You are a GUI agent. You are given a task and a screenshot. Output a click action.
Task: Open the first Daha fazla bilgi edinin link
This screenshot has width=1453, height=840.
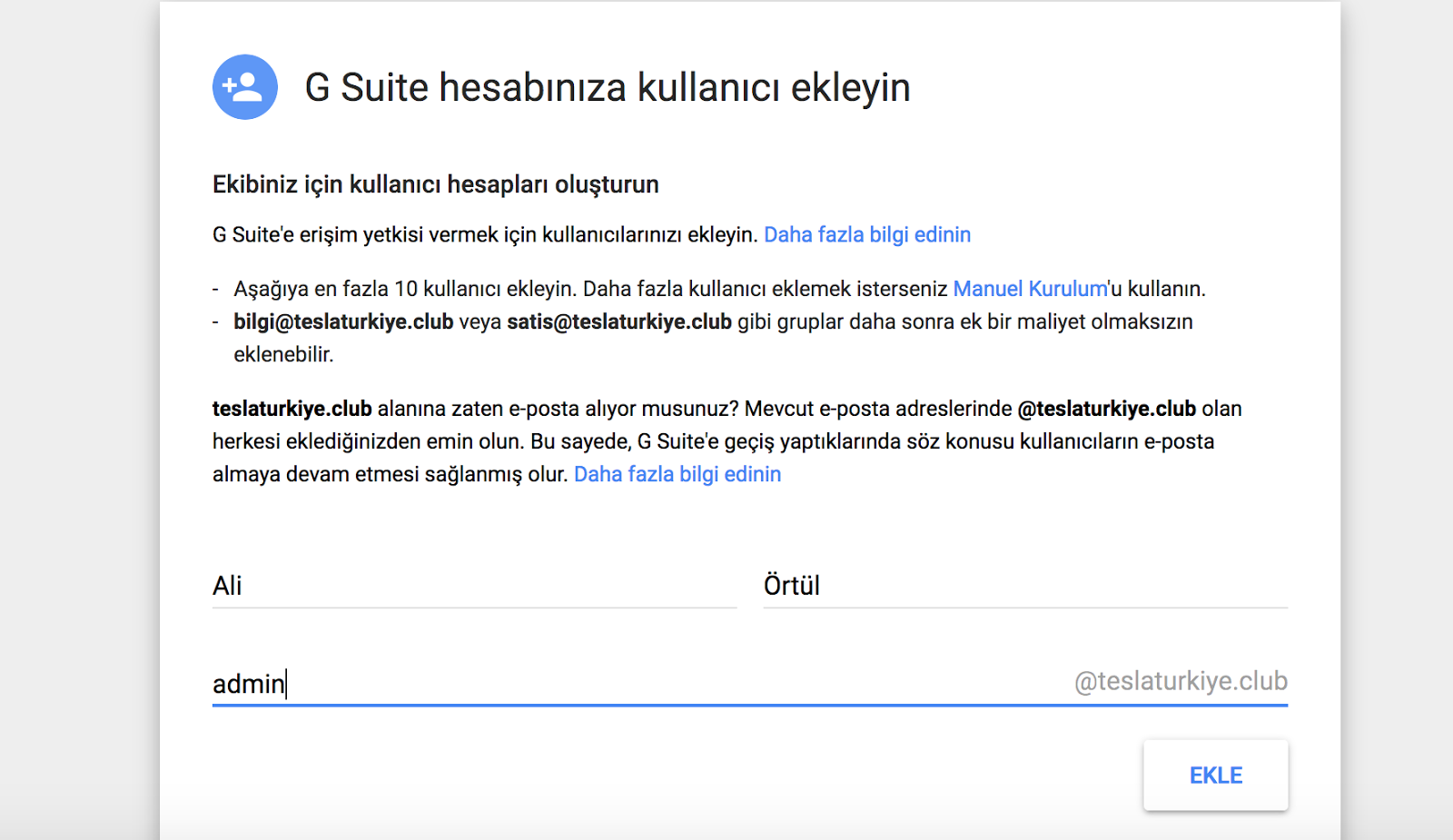[867, 235]
